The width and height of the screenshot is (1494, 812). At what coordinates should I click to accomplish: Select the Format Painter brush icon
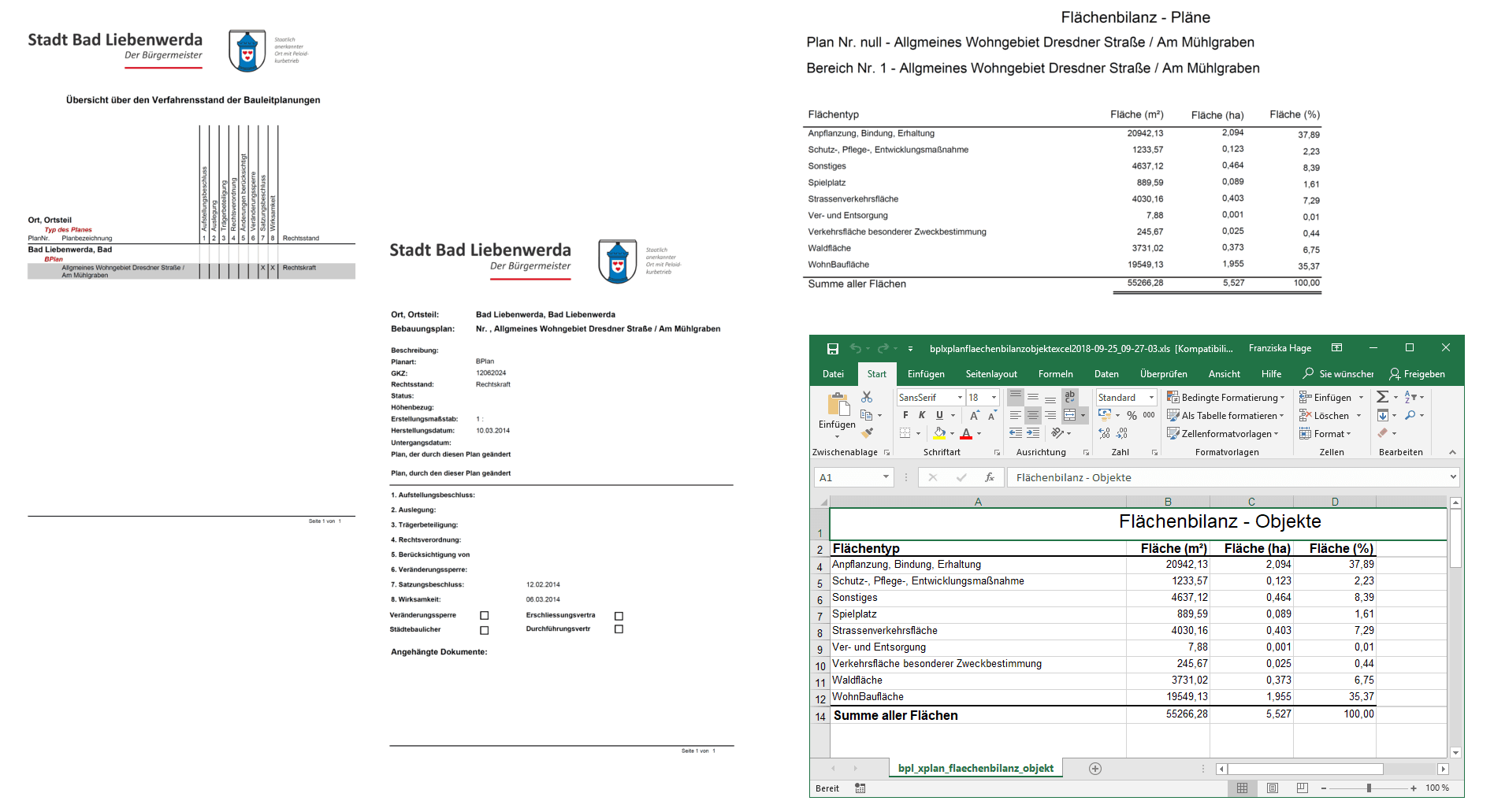(867, 433)
